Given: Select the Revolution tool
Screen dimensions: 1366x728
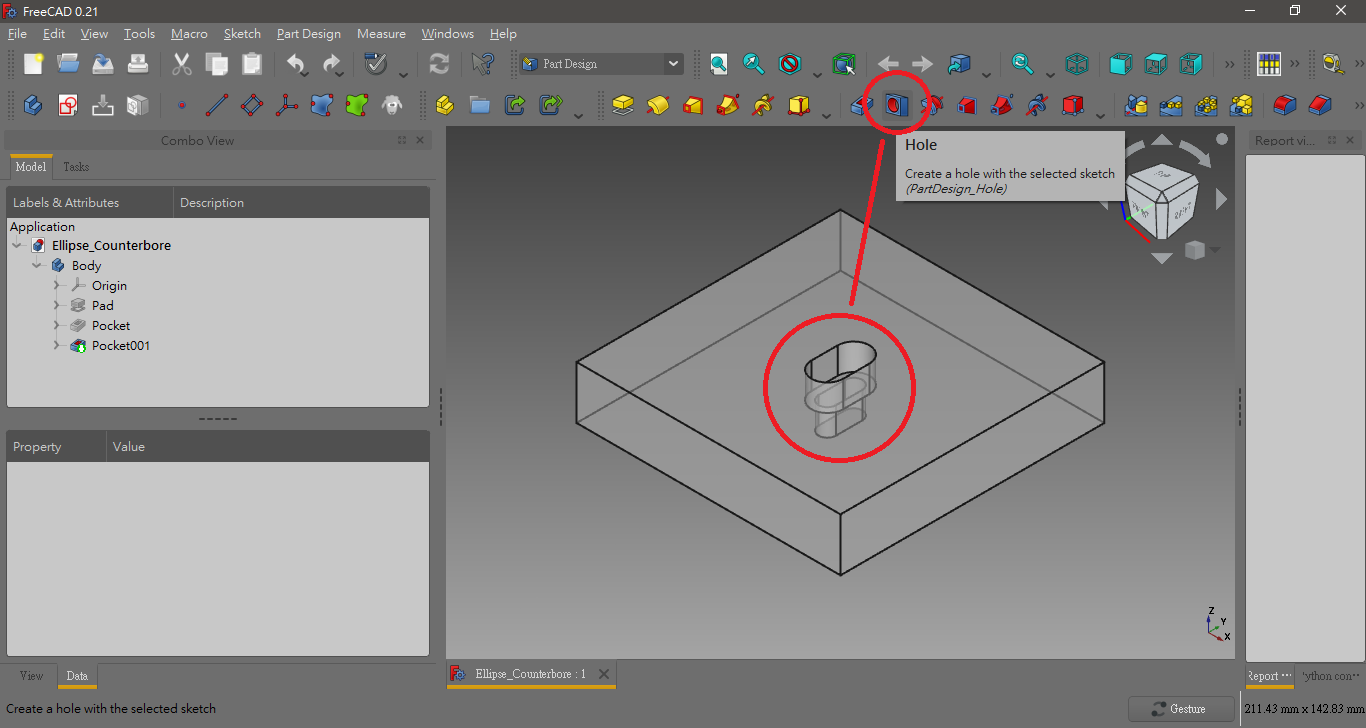Looking at the screenshot, I should click(658, 105).
